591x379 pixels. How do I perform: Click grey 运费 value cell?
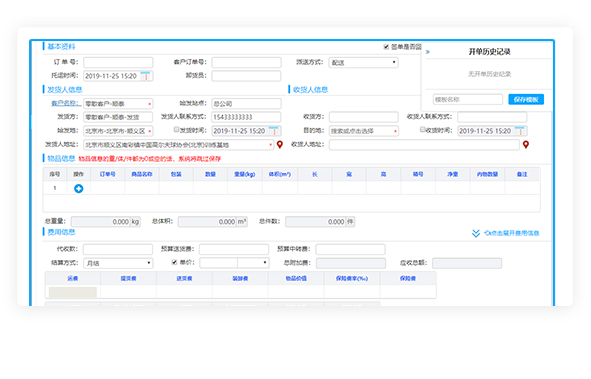(73, 292)
